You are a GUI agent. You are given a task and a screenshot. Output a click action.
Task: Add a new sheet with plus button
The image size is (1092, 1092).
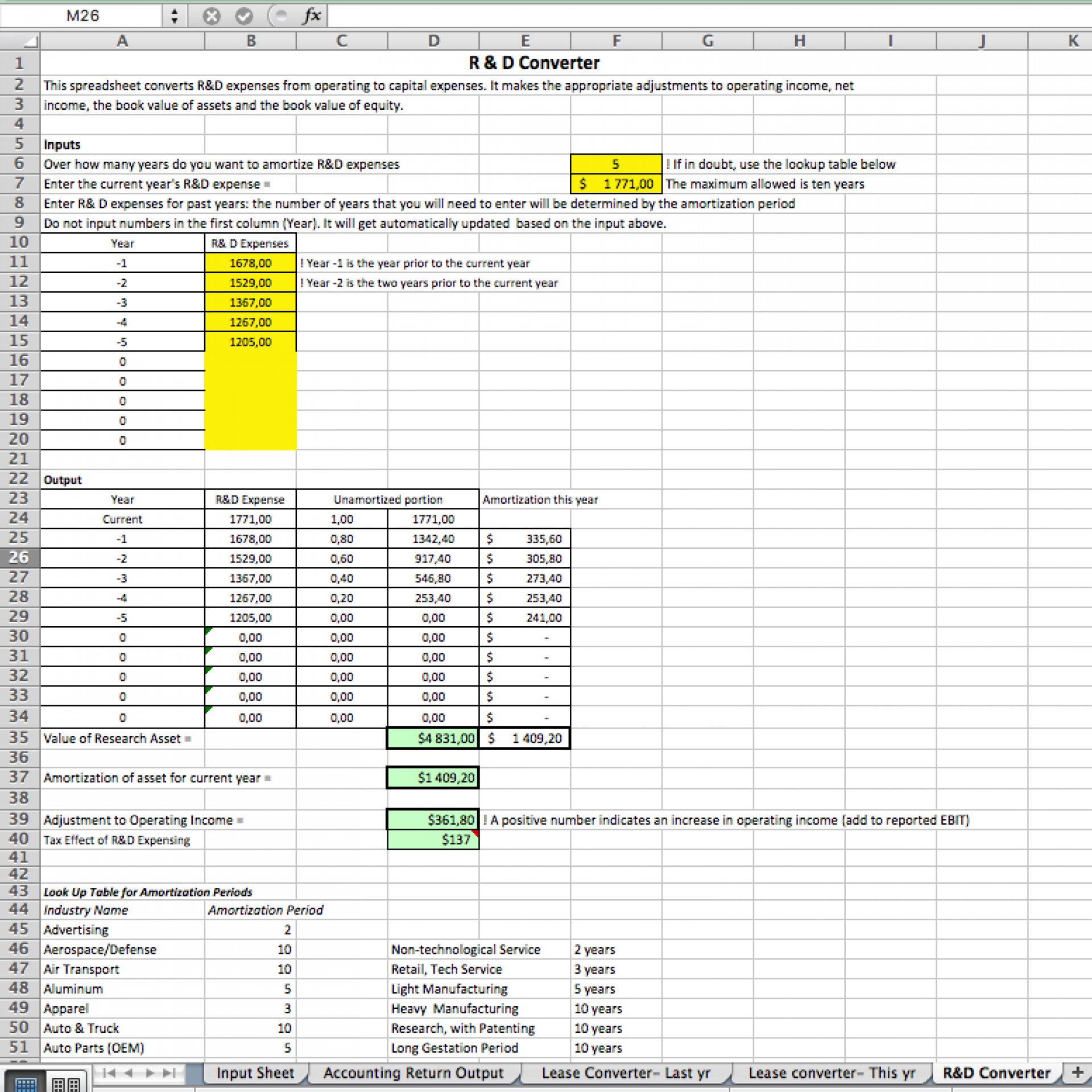tap(1077, 1072)
